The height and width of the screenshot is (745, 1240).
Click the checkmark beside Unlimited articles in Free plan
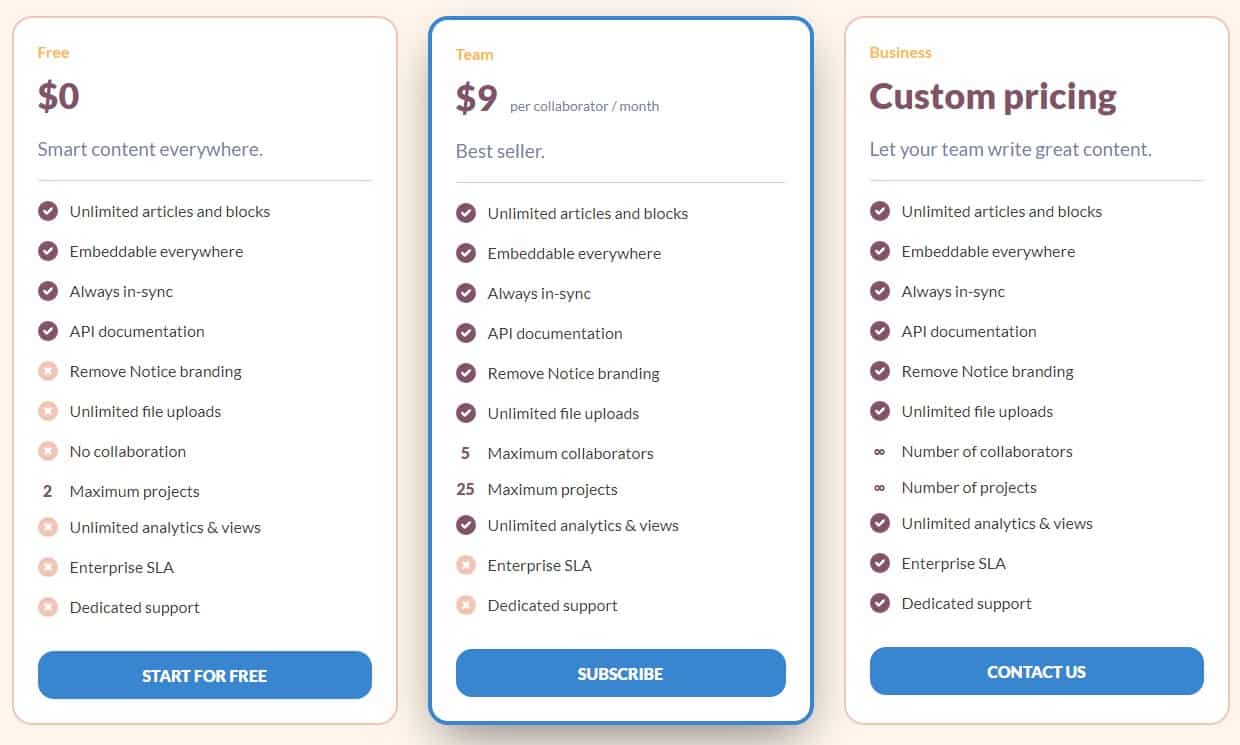coord(47,211)
